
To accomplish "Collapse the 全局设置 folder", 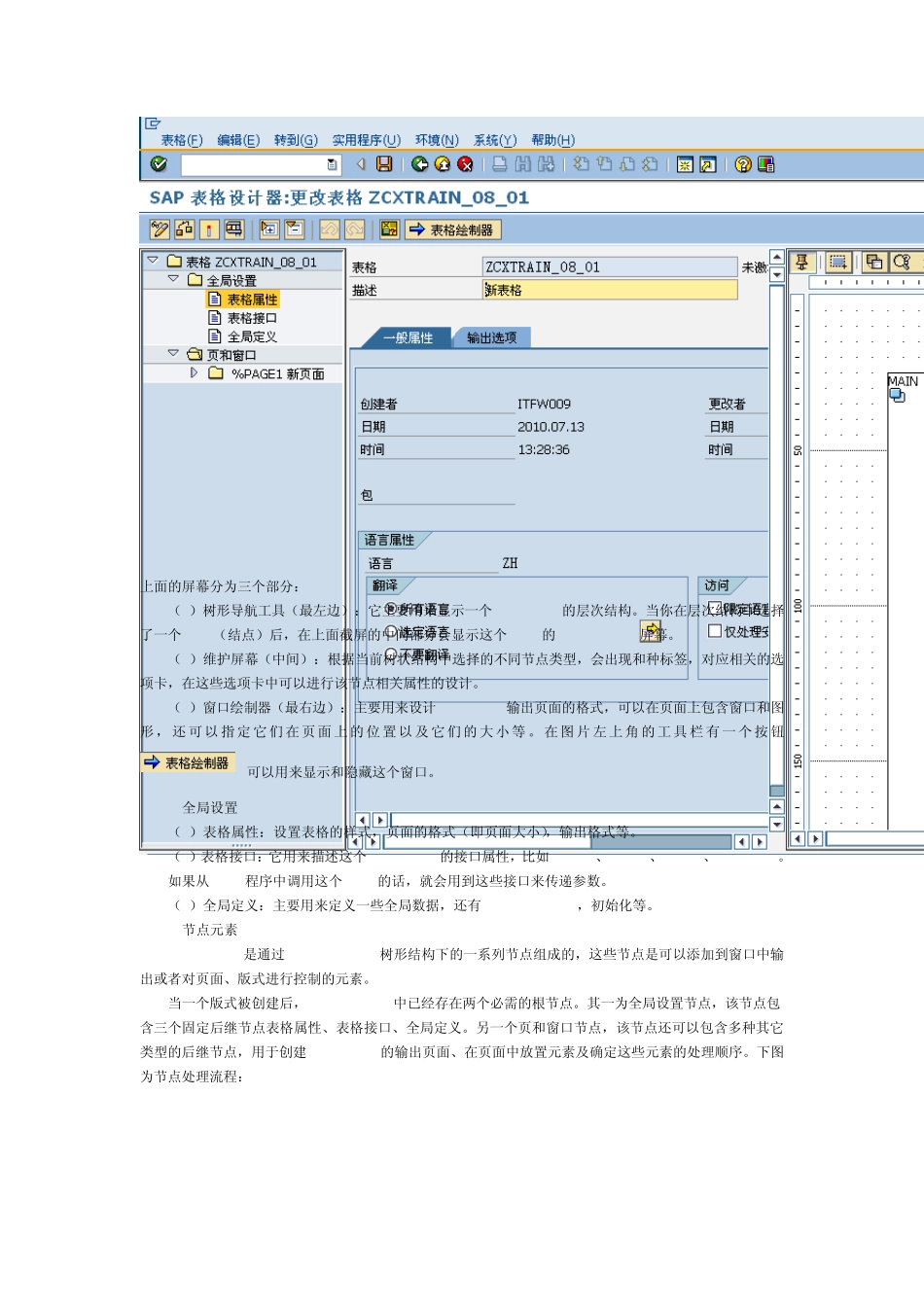I will (x=173, y=279).
